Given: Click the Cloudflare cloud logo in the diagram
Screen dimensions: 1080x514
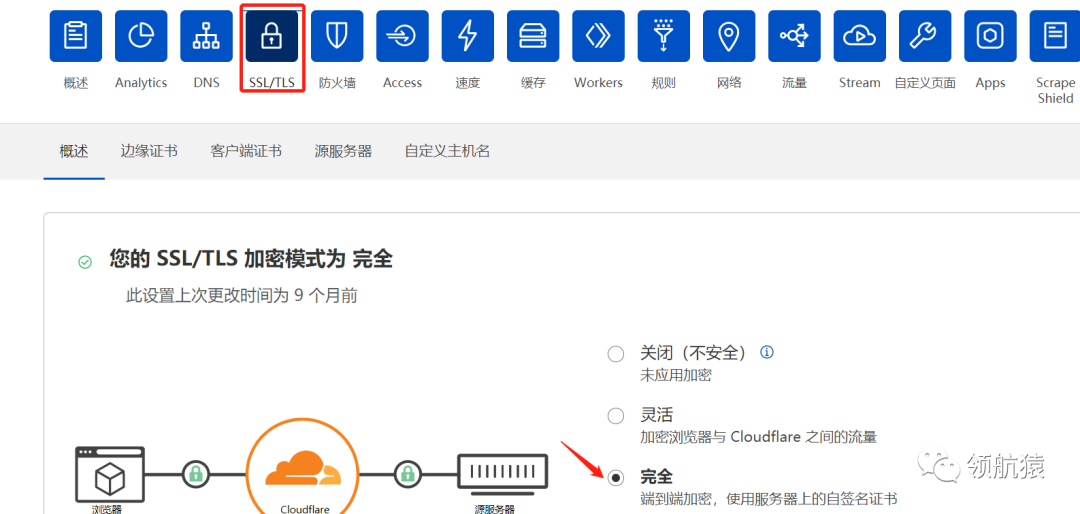Looking at the screenshot, I should 303,469.
